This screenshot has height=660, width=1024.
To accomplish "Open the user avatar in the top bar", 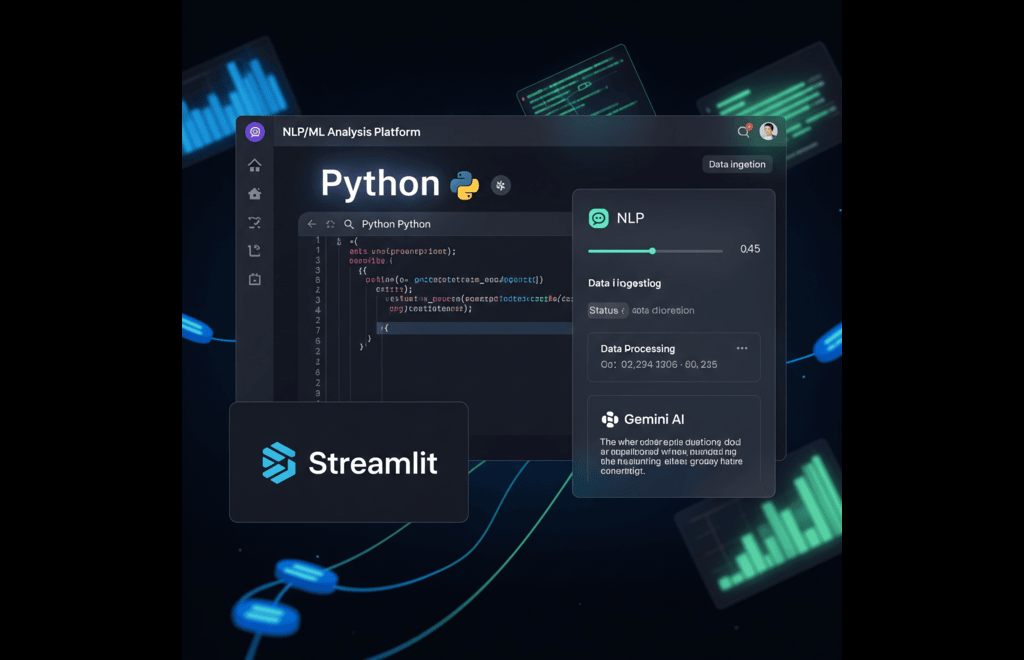I will [x=768, y=131].
